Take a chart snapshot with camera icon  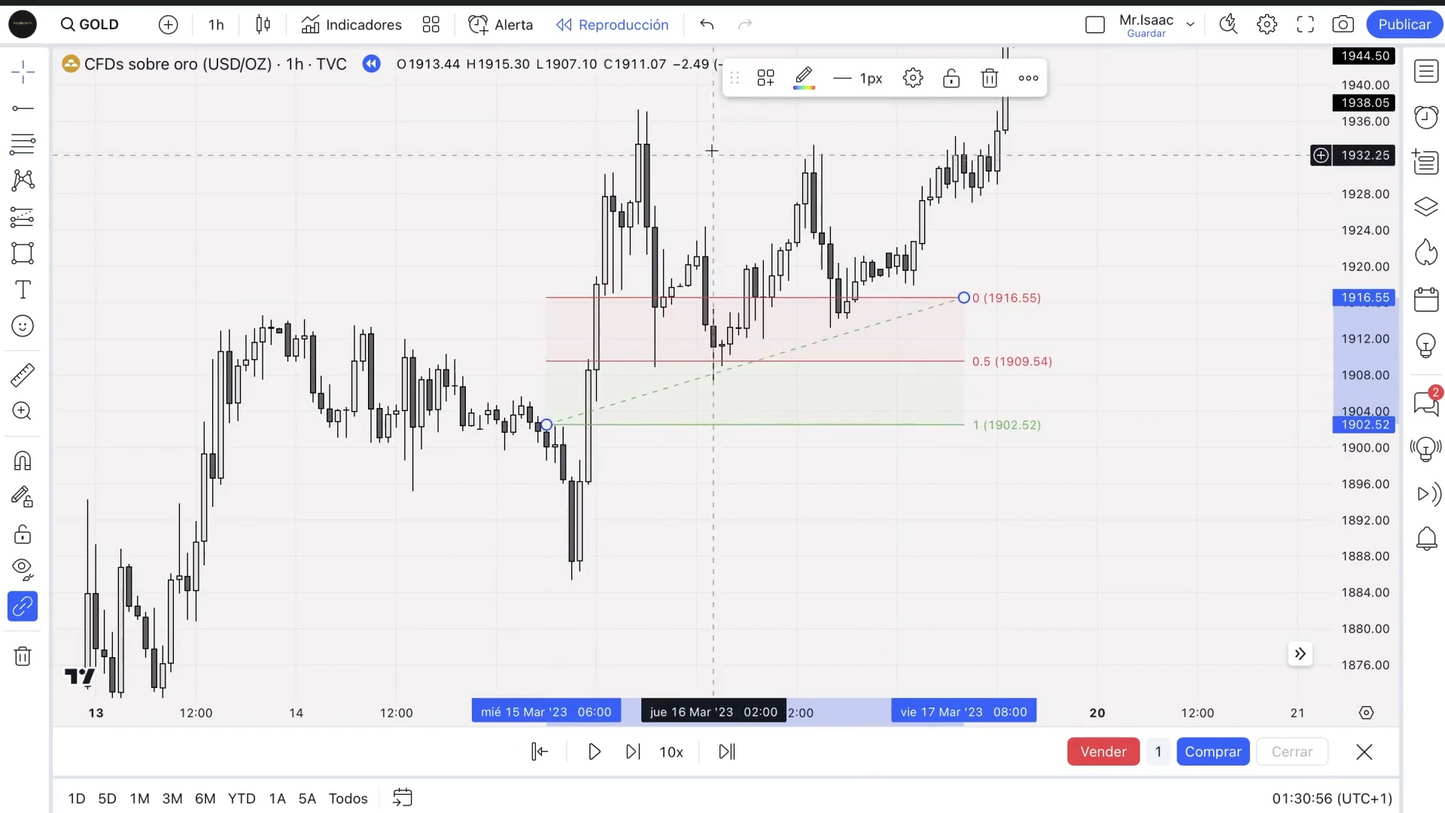pyautogui.click(x=1342, y=24)
